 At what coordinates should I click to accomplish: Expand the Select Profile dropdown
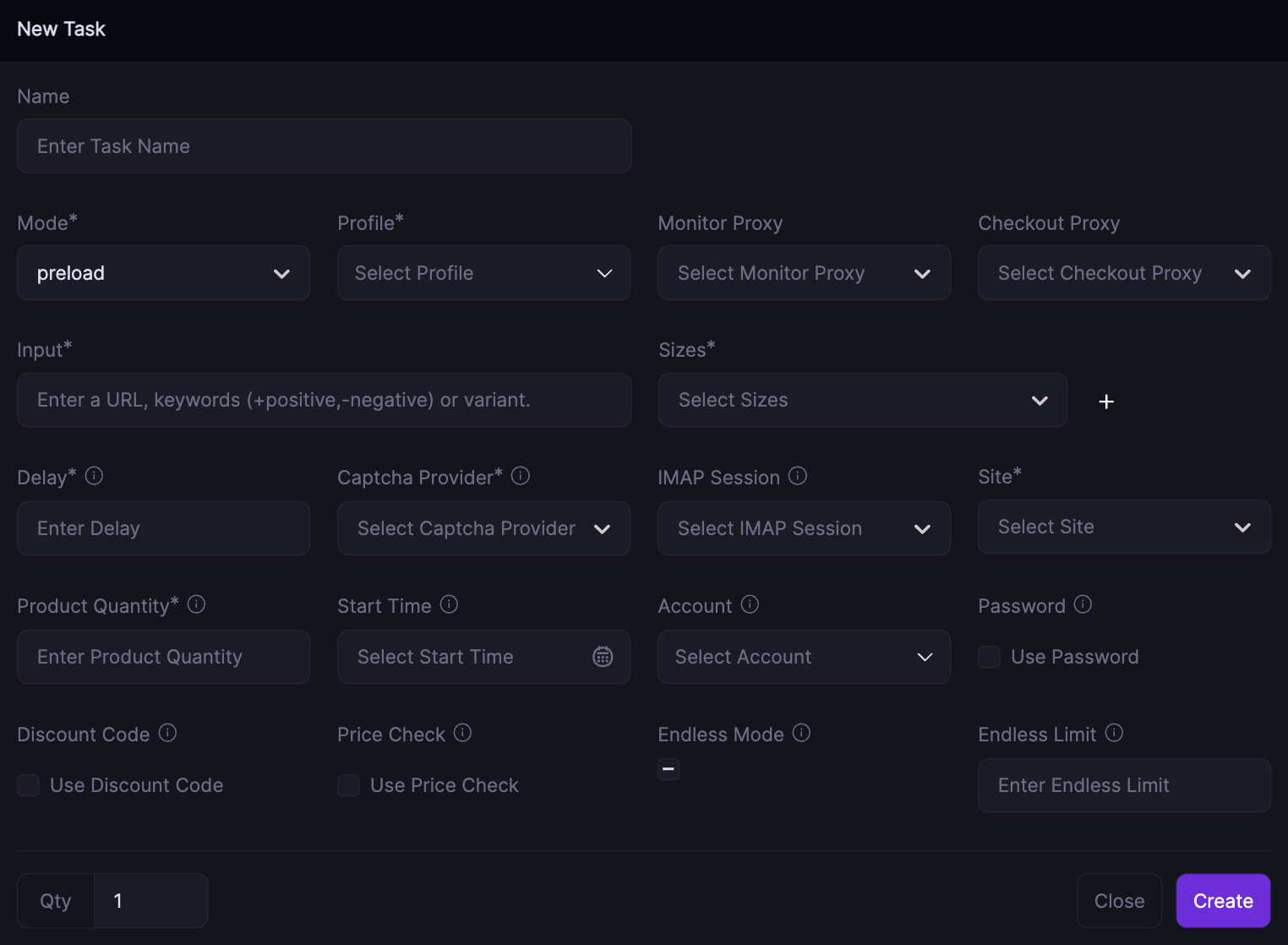coord(483,273)
